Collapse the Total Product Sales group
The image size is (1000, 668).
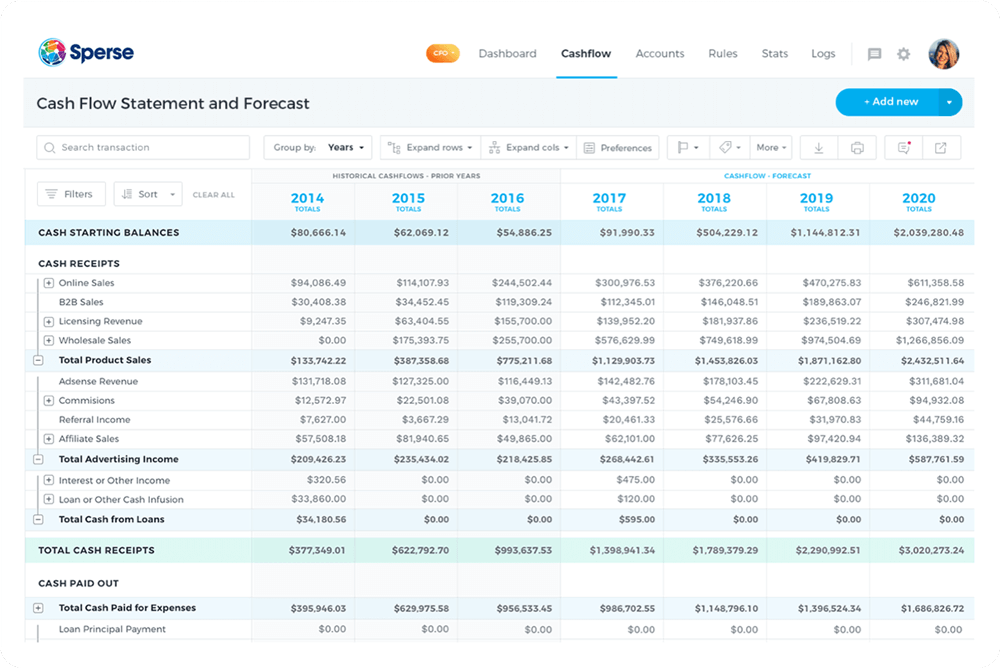pos(38,360)
